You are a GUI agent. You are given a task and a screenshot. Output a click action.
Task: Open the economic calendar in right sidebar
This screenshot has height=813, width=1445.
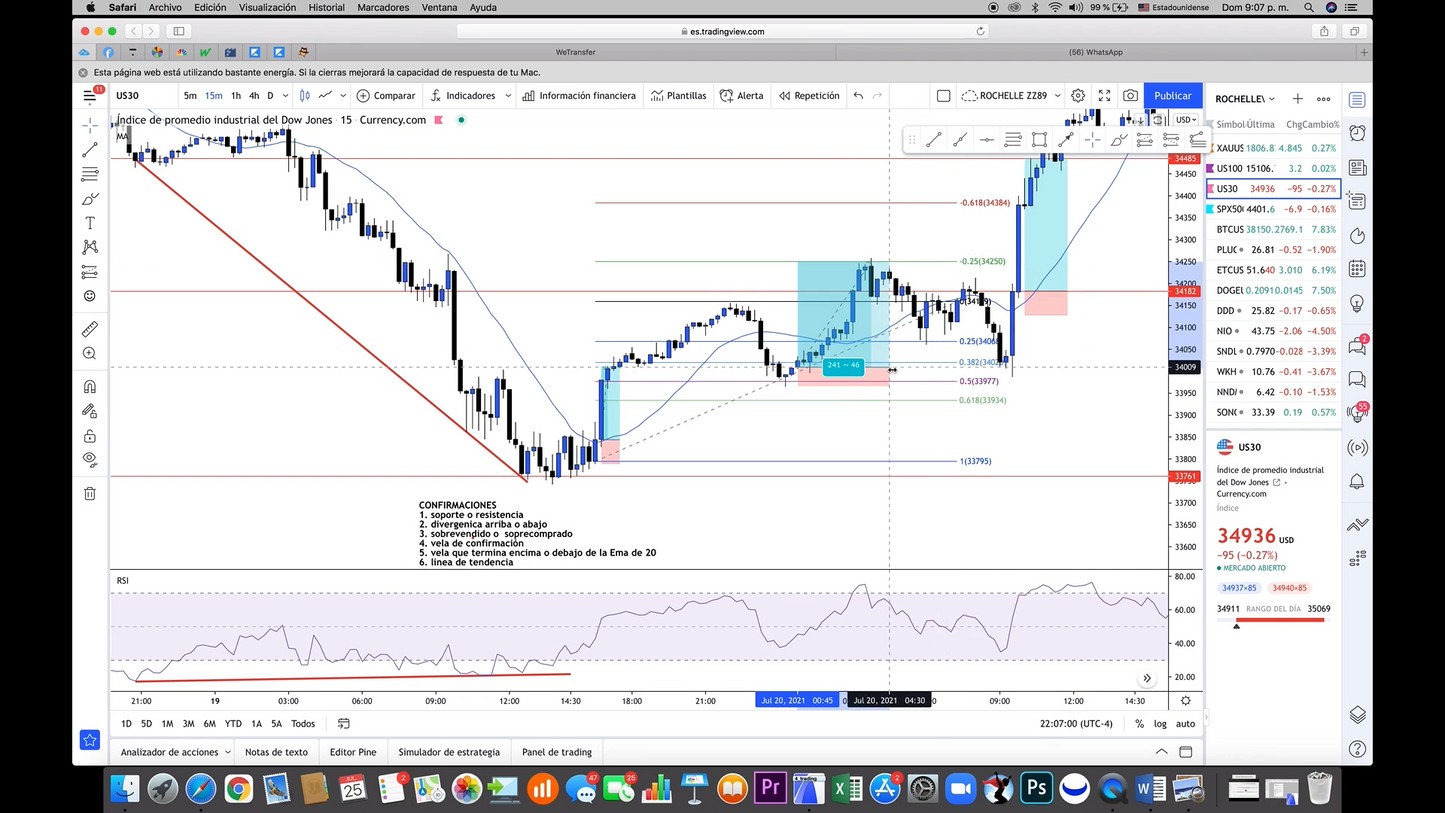[x=1357, y=269]
